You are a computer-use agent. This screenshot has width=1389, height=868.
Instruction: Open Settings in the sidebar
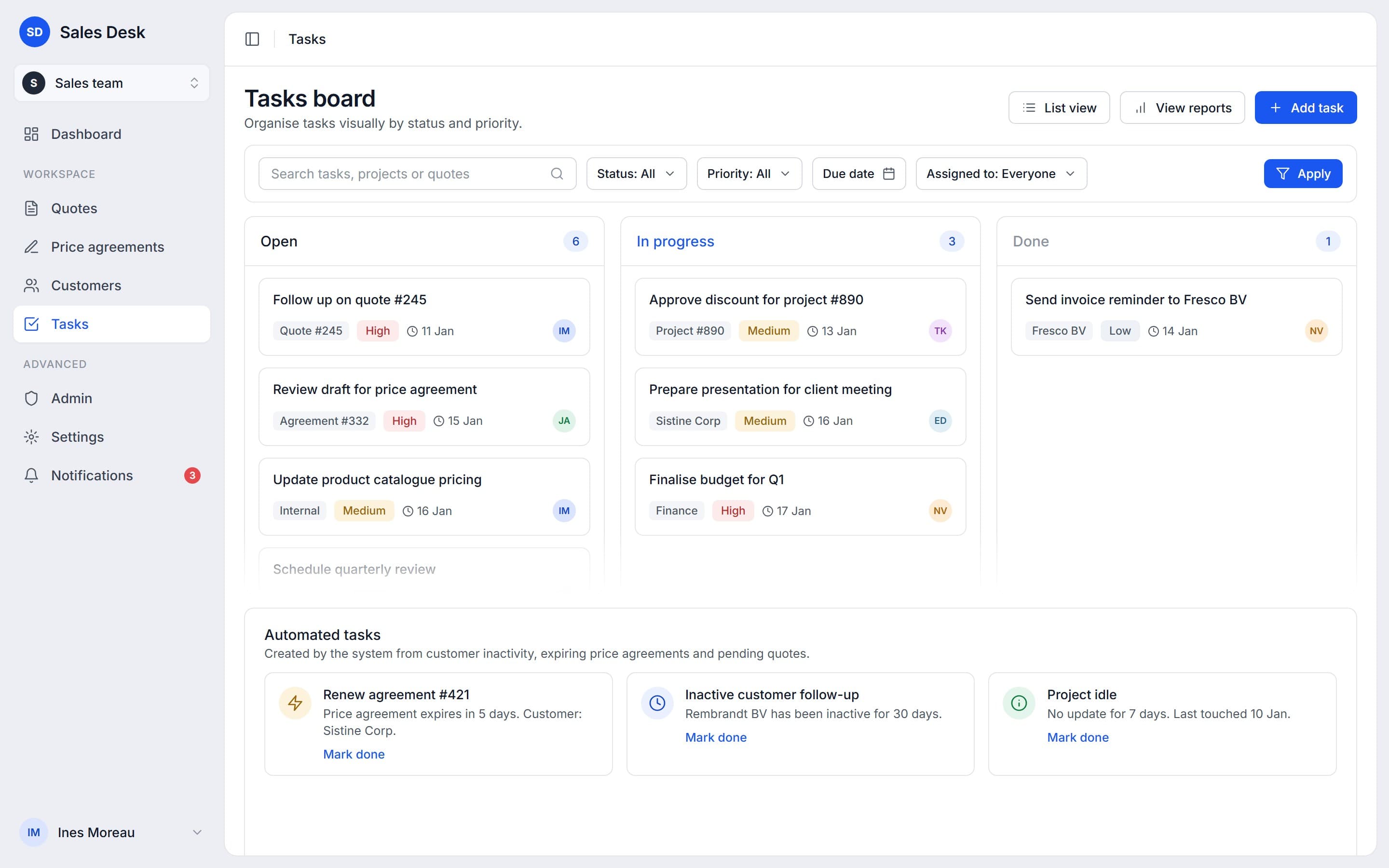[112, 437]
